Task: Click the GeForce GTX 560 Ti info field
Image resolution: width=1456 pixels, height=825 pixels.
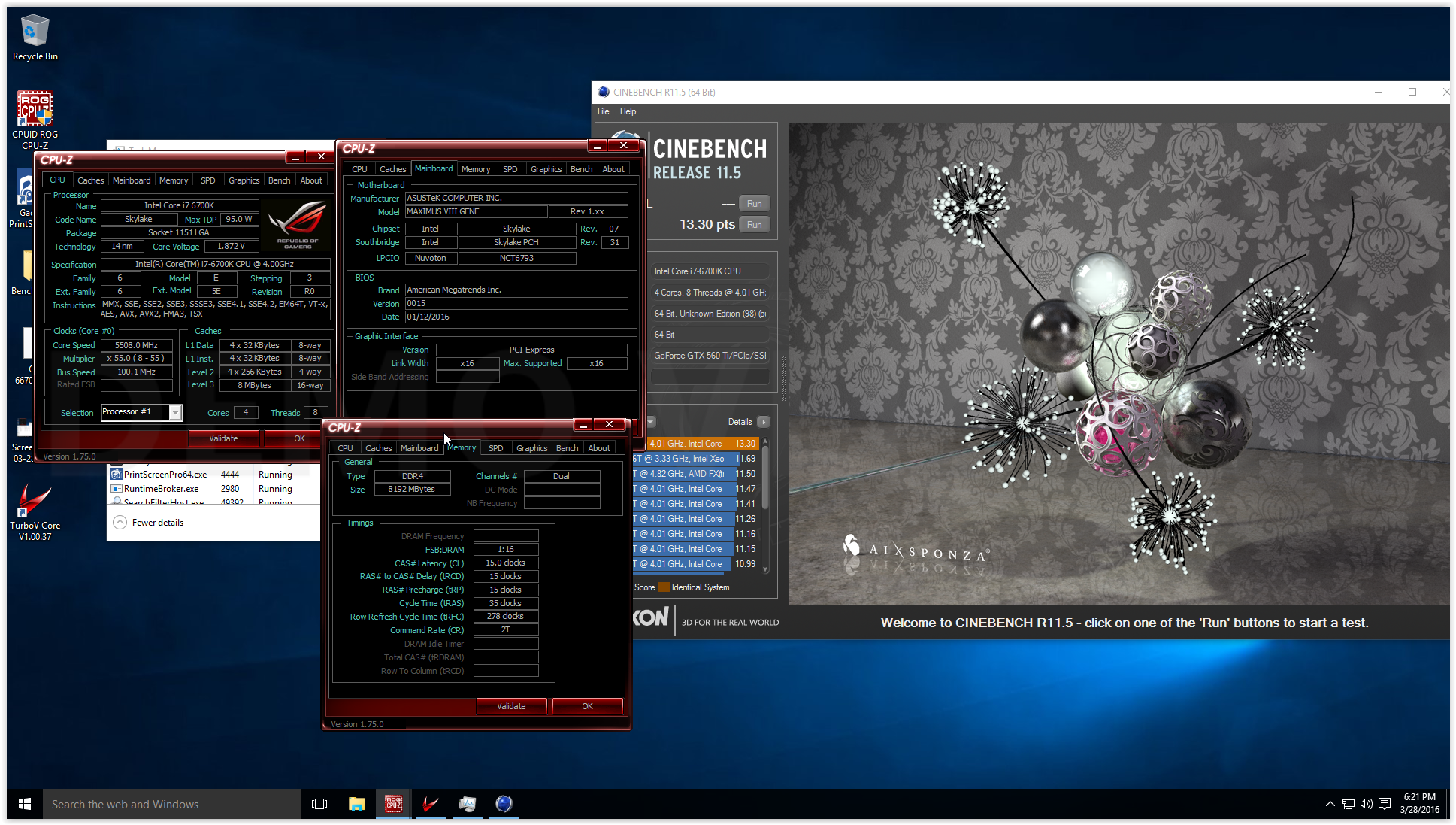Action: pyautogui.click(x=710, y=356)
